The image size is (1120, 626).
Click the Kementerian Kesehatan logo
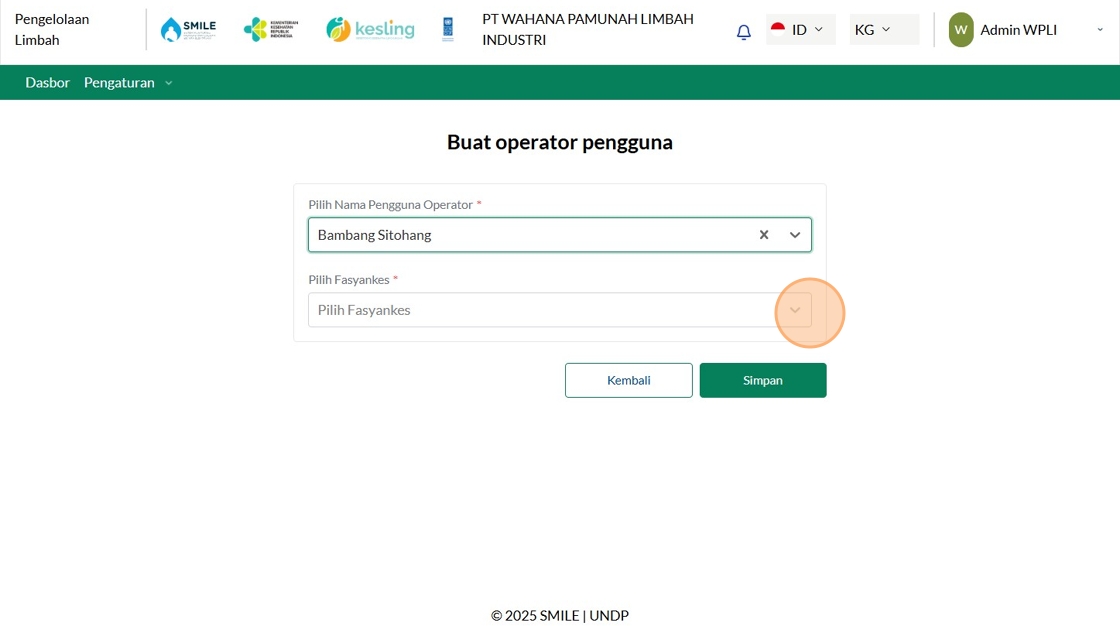[x=271, y=29]
